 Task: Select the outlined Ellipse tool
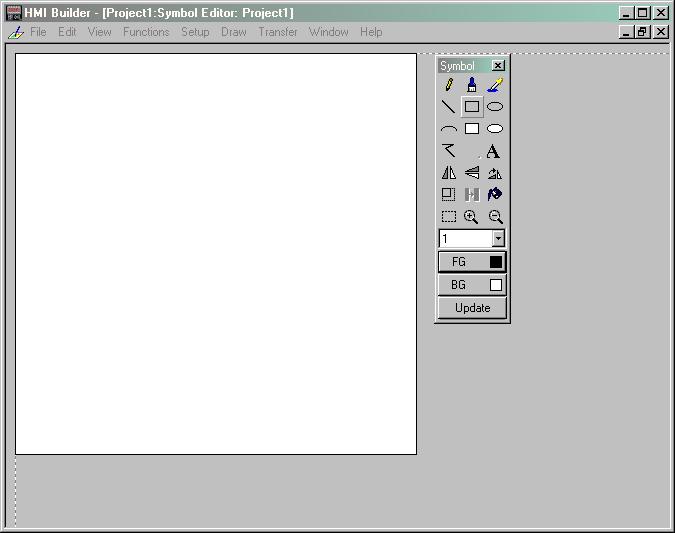pyautogui.click(x=495, y=106)
